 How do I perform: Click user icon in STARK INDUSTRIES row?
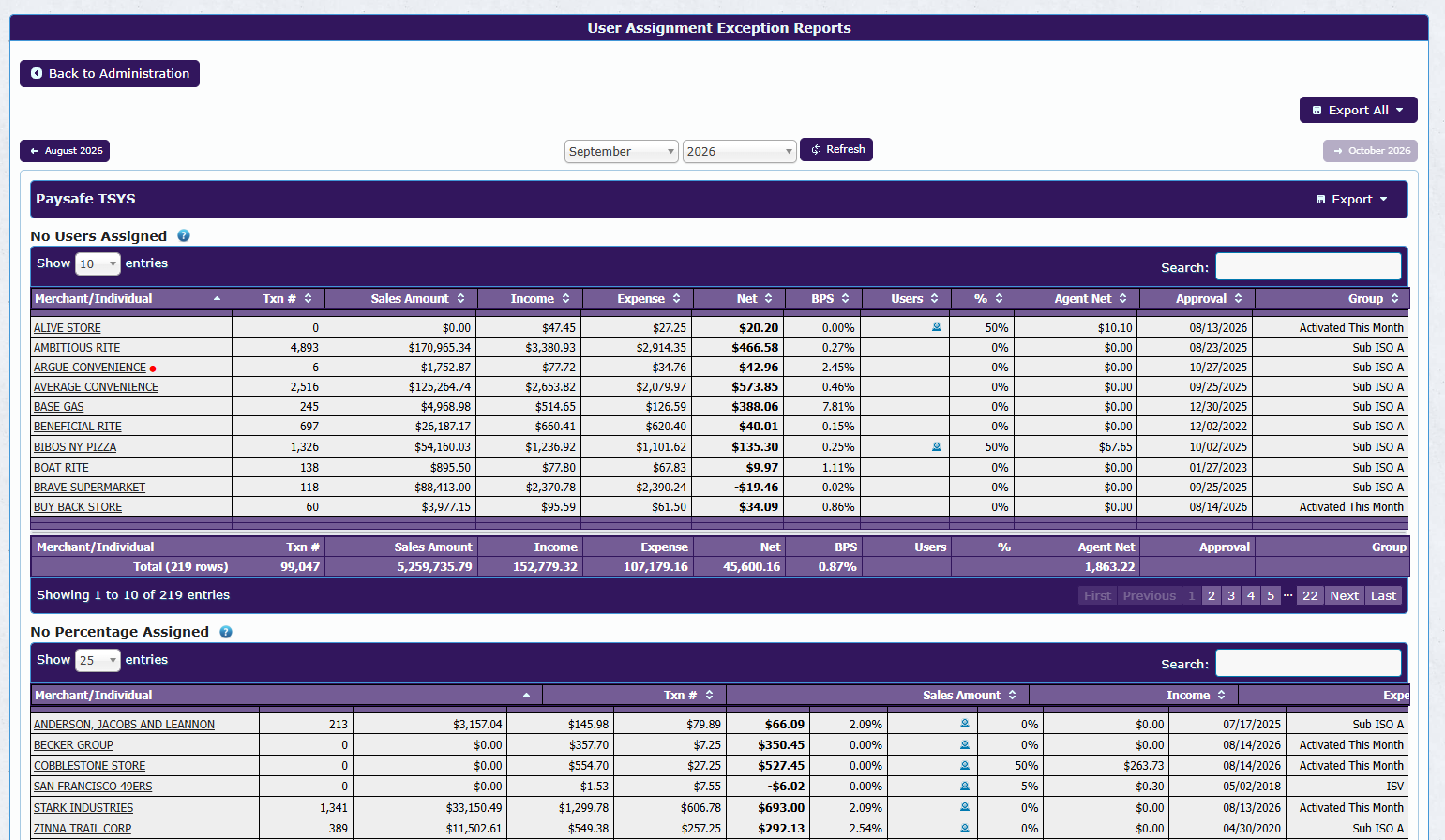(x=965, y=807)
